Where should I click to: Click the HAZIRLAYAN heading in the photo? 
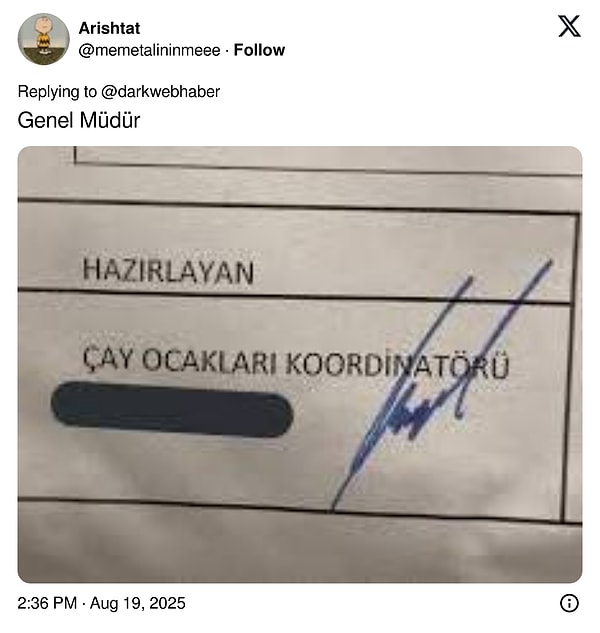168,272
